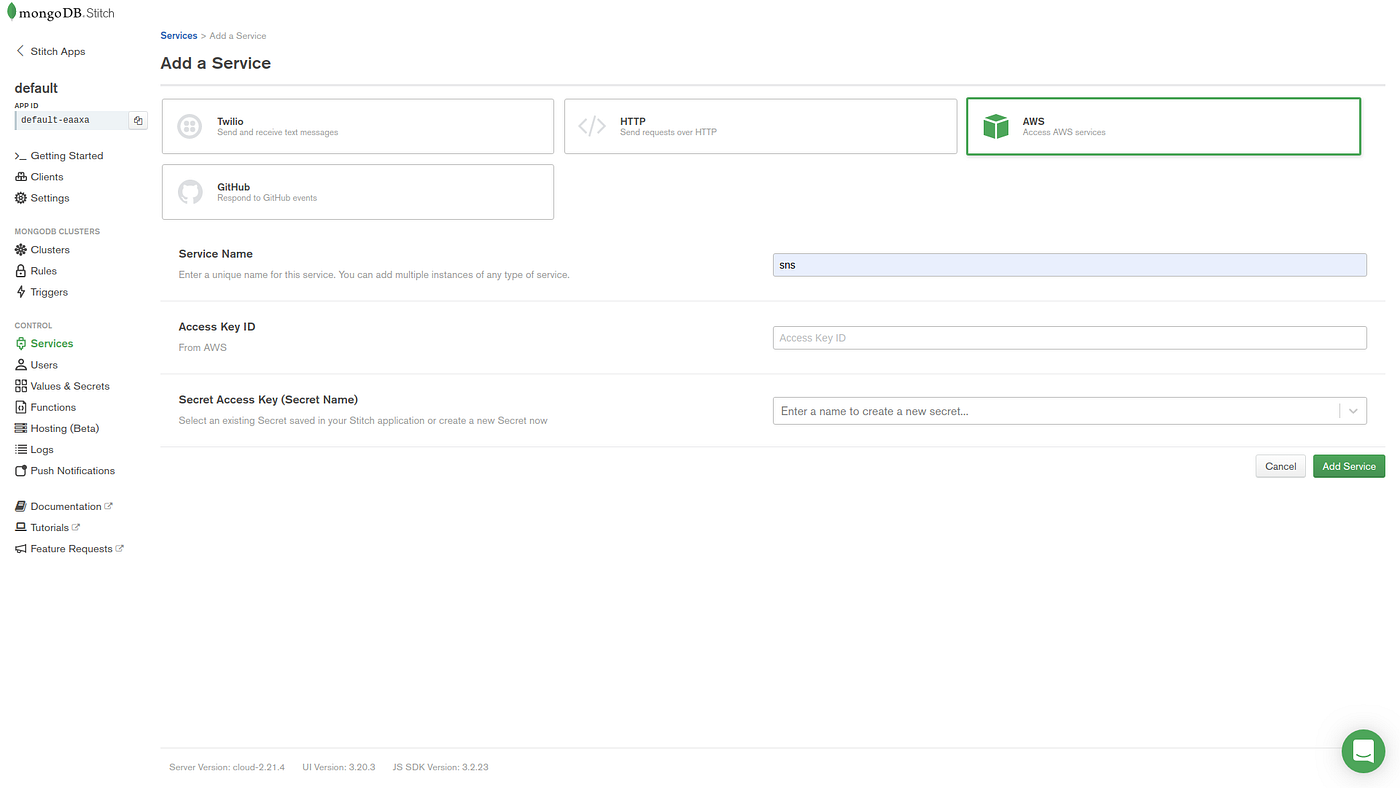Viewport: 1400px width, 788px height.
Task: Expand the Secret Access Key dropdown
Action: (1352, 410)
